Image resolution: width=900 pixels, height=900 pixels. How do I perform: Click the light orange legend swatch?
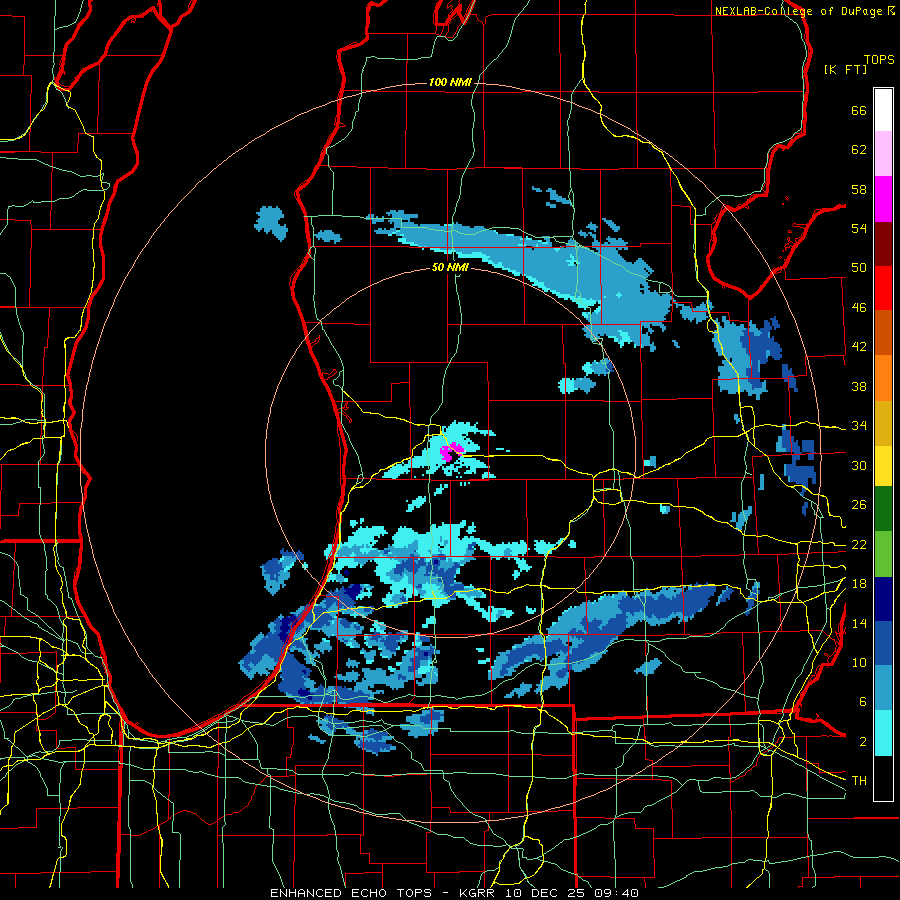click(883, 378)
